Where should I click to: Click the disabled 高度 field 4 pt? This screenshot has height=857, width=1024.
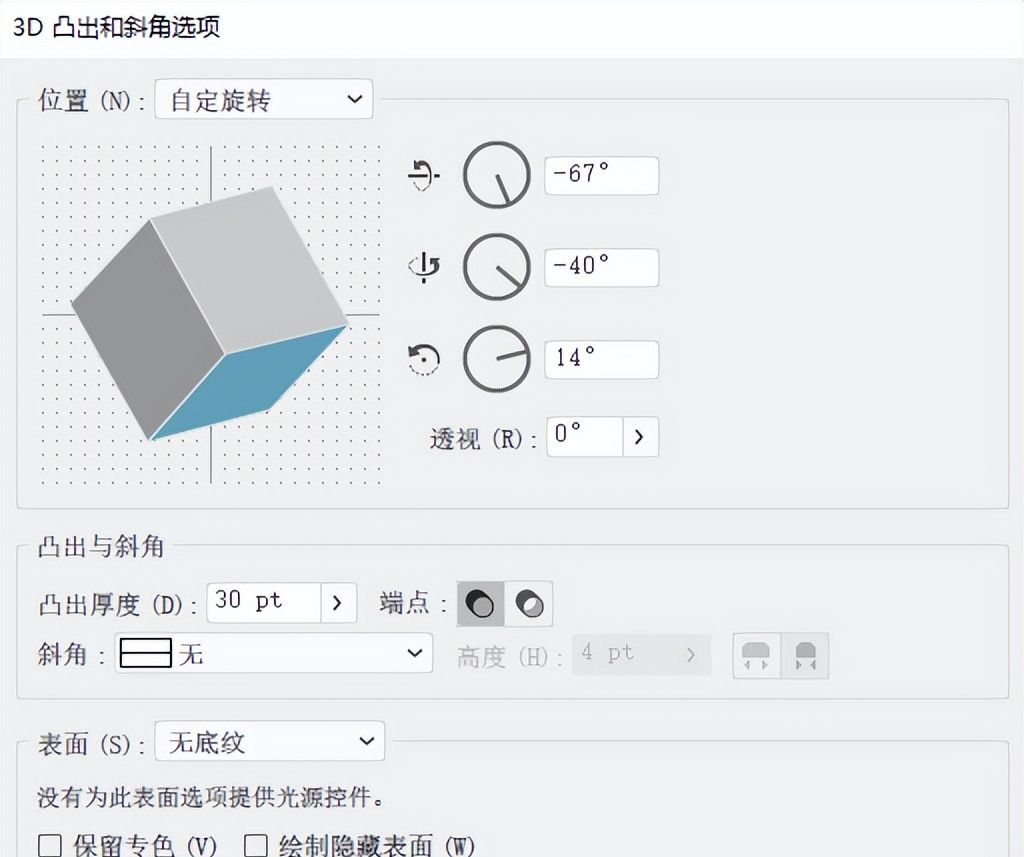[x=624, y=655]
